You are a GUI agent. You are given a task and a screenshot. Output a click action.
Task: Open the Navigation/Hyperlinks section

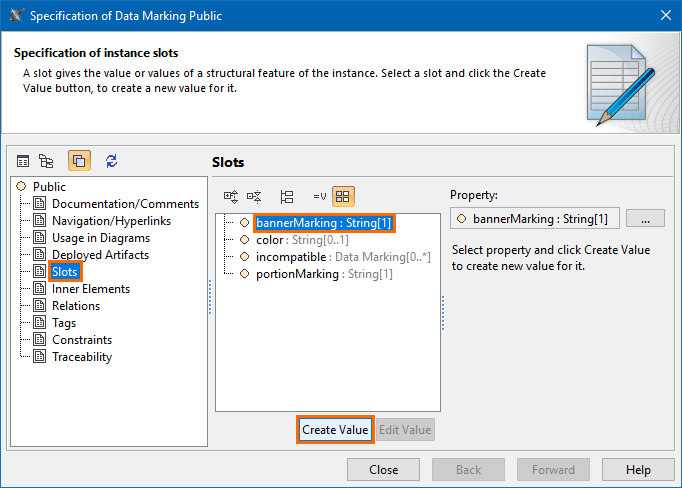111,221
